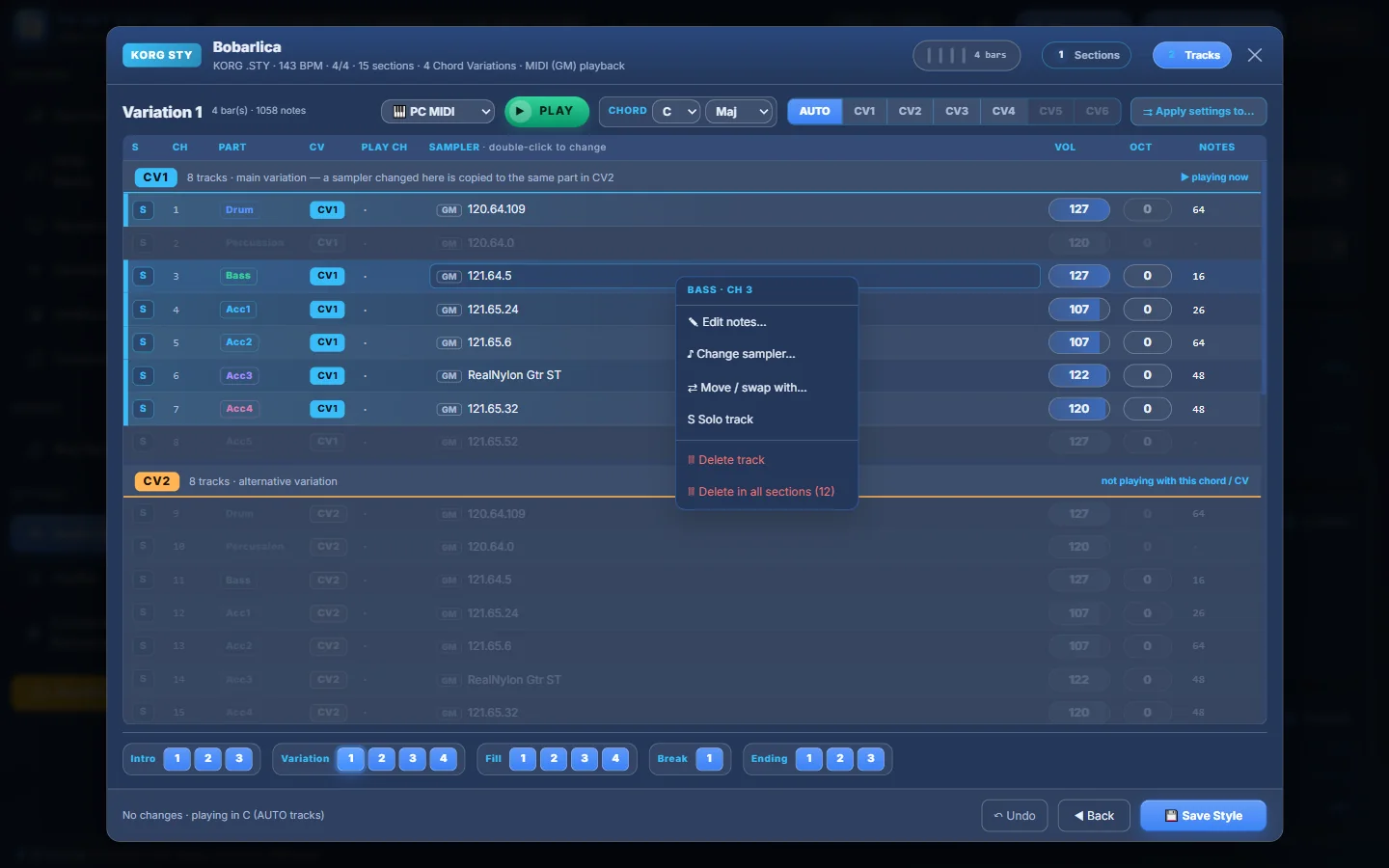The image size is (1389, 868).
Task: Save the style with Save Style
Action: 1204,816
